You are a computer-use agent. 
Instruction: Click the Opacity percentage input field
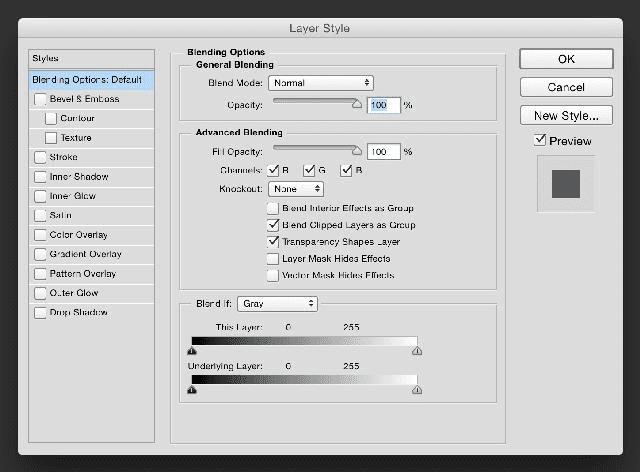click(384, 104)
